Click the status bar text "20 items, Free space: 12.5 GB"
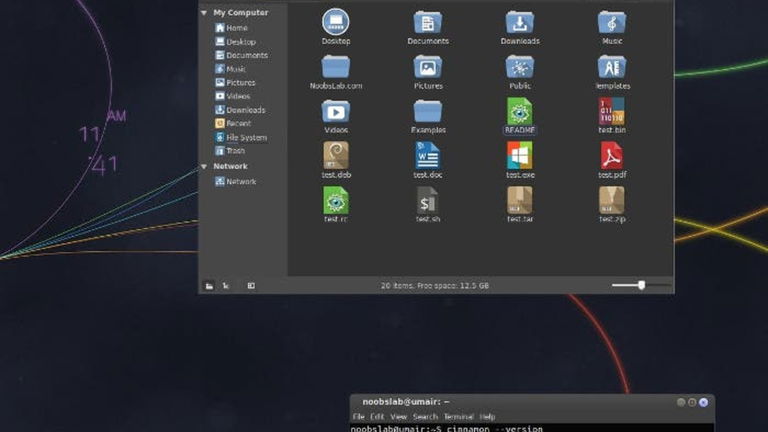The height and width of the screenshot is (432, 768). pyautogui.click(x=434, y=286)
